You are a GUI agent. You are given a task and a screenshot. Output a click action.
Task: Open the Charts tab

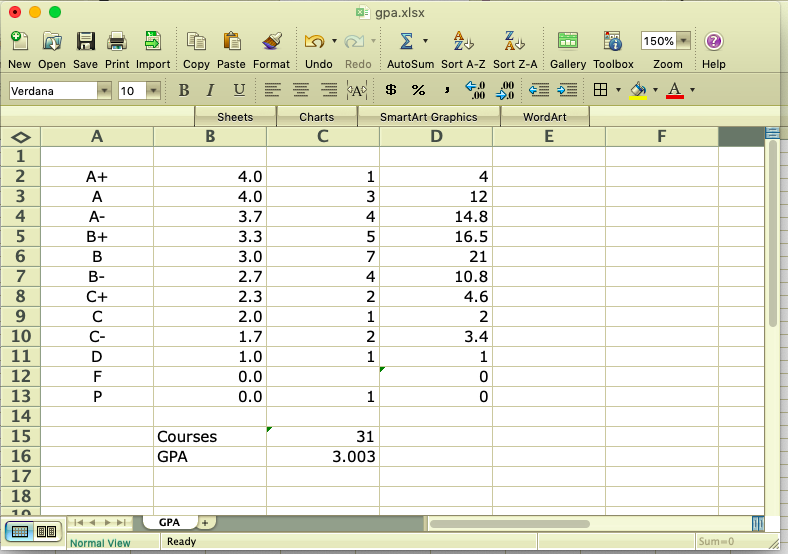(x=316, y=117)
